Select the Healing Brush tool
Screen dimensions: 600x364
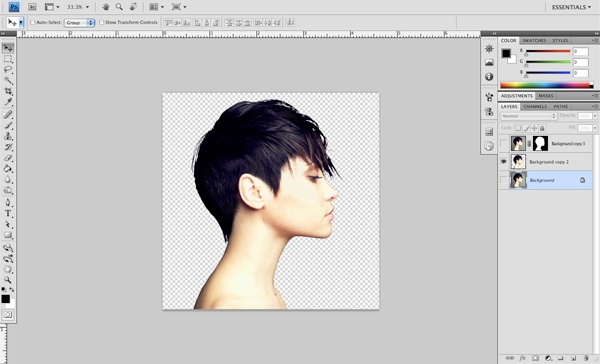(x=8, y=114)
